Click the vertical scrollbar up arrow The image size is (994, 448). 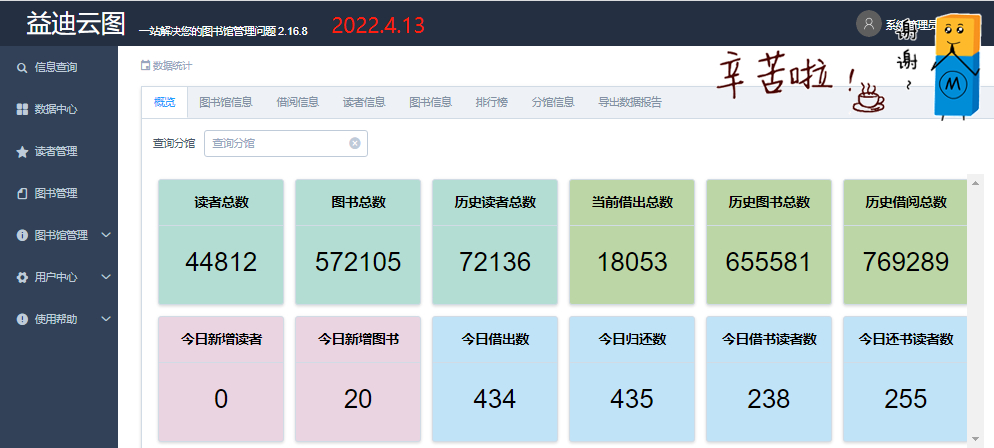[x=974, y=182]
